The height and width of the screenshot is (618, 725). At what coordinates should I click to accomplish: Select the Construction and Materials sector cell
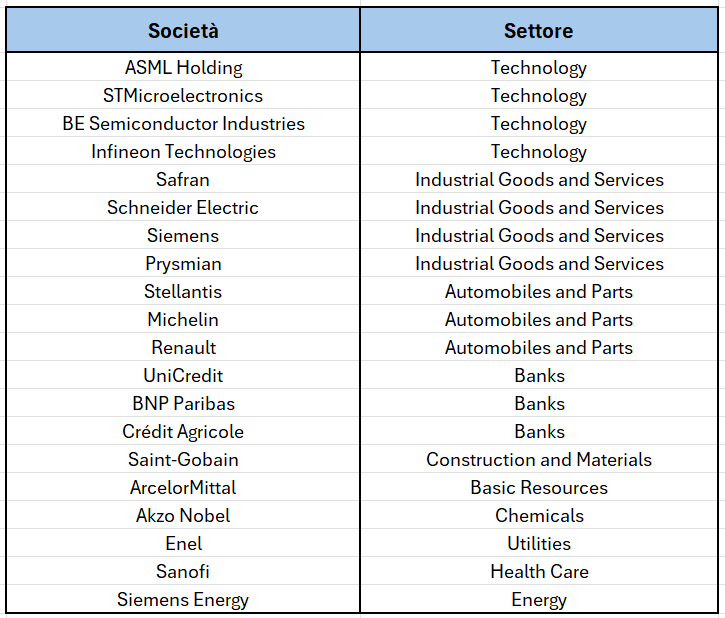click(539, 460)
